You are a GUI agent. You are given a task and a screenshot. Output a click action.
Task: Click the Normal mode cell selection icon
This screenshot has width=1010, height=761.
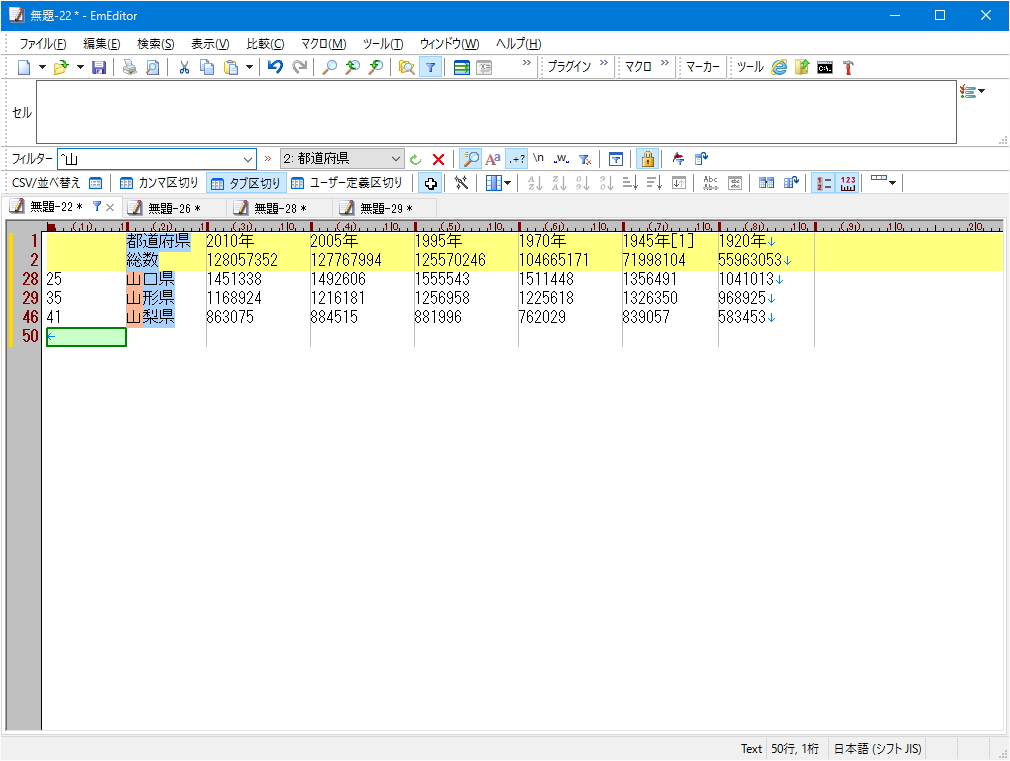click(430, 183)
